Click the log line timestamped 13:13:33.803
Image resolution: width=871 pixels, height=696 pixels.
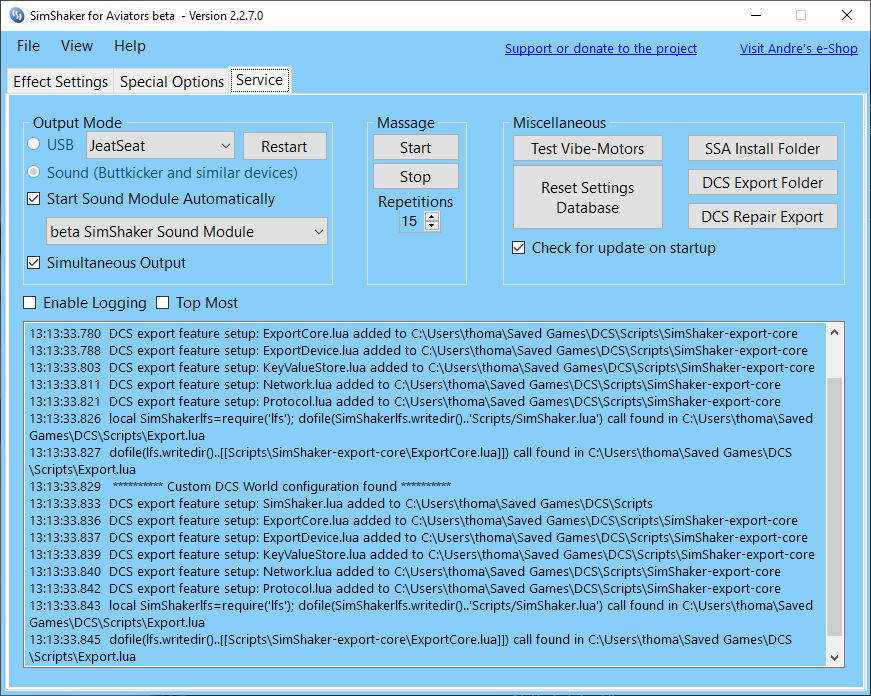(422, 367)
